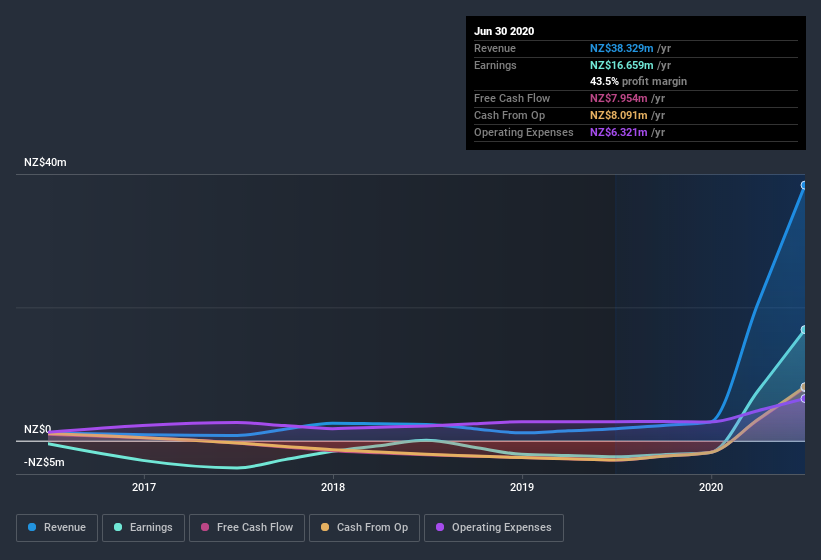Toggle the Operating Expenses legend button
The width and height of the screenshot is (821, 560).
[494, 528]
